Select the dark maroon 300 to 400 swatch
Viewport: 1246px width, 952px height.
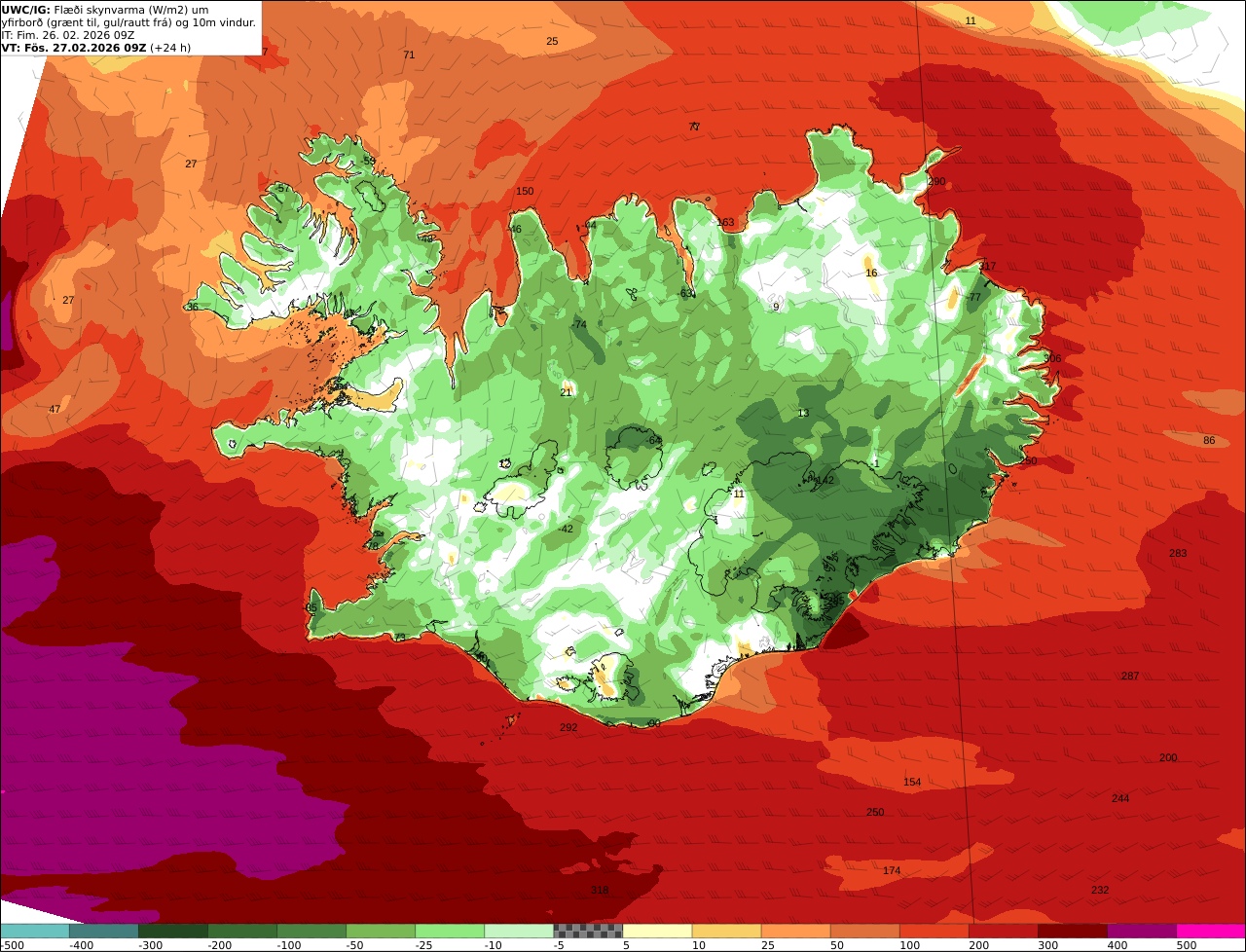1072,931
